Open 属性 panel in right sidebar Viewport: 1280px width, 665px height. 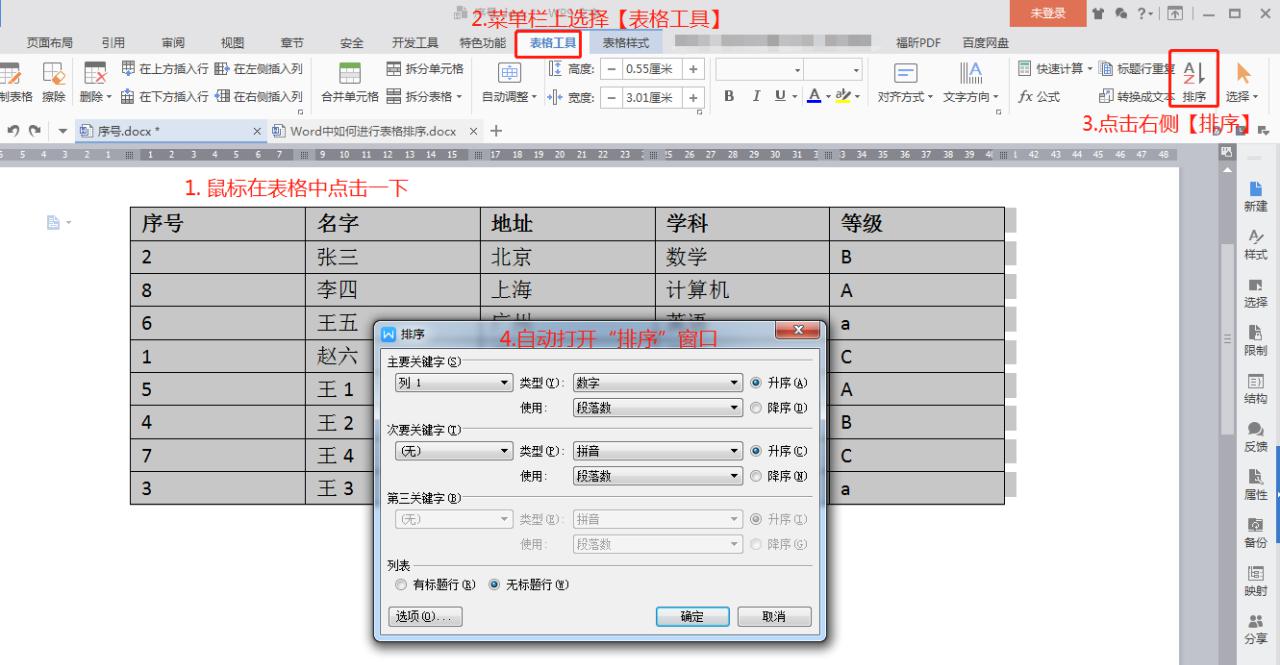coord(1255,484)
